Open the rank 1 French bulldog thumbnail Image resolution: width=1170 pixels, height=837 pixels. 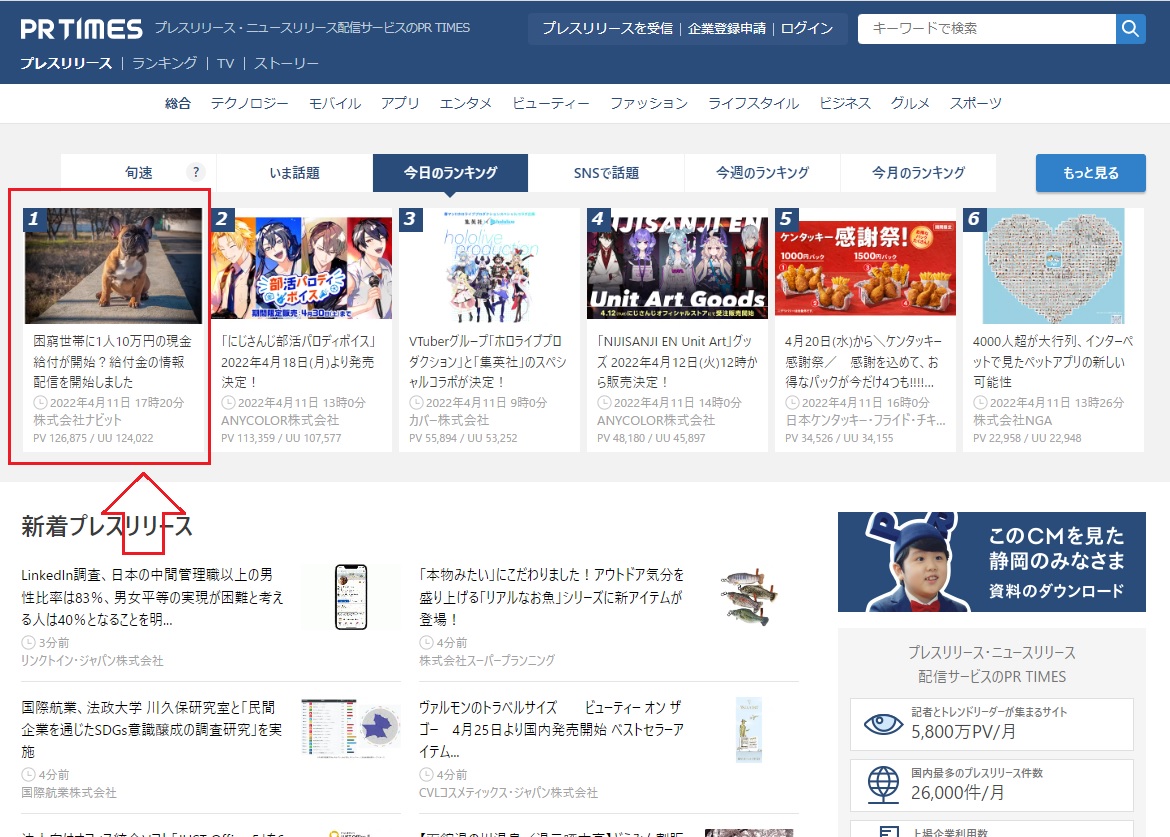coord(113,266)
